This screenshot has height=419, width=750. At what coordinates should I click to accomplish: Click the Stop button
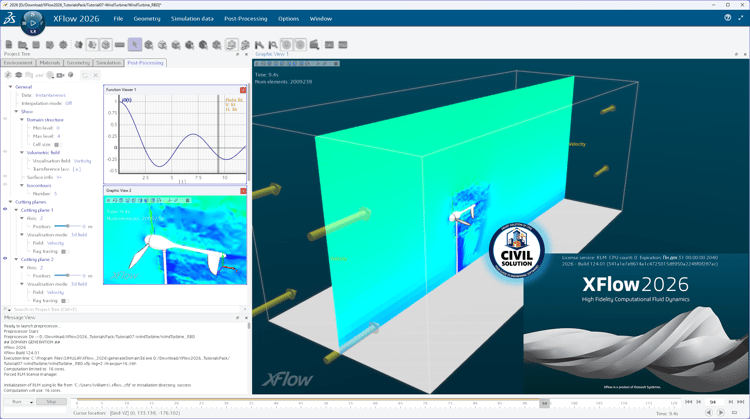click(x=51, y=402)
